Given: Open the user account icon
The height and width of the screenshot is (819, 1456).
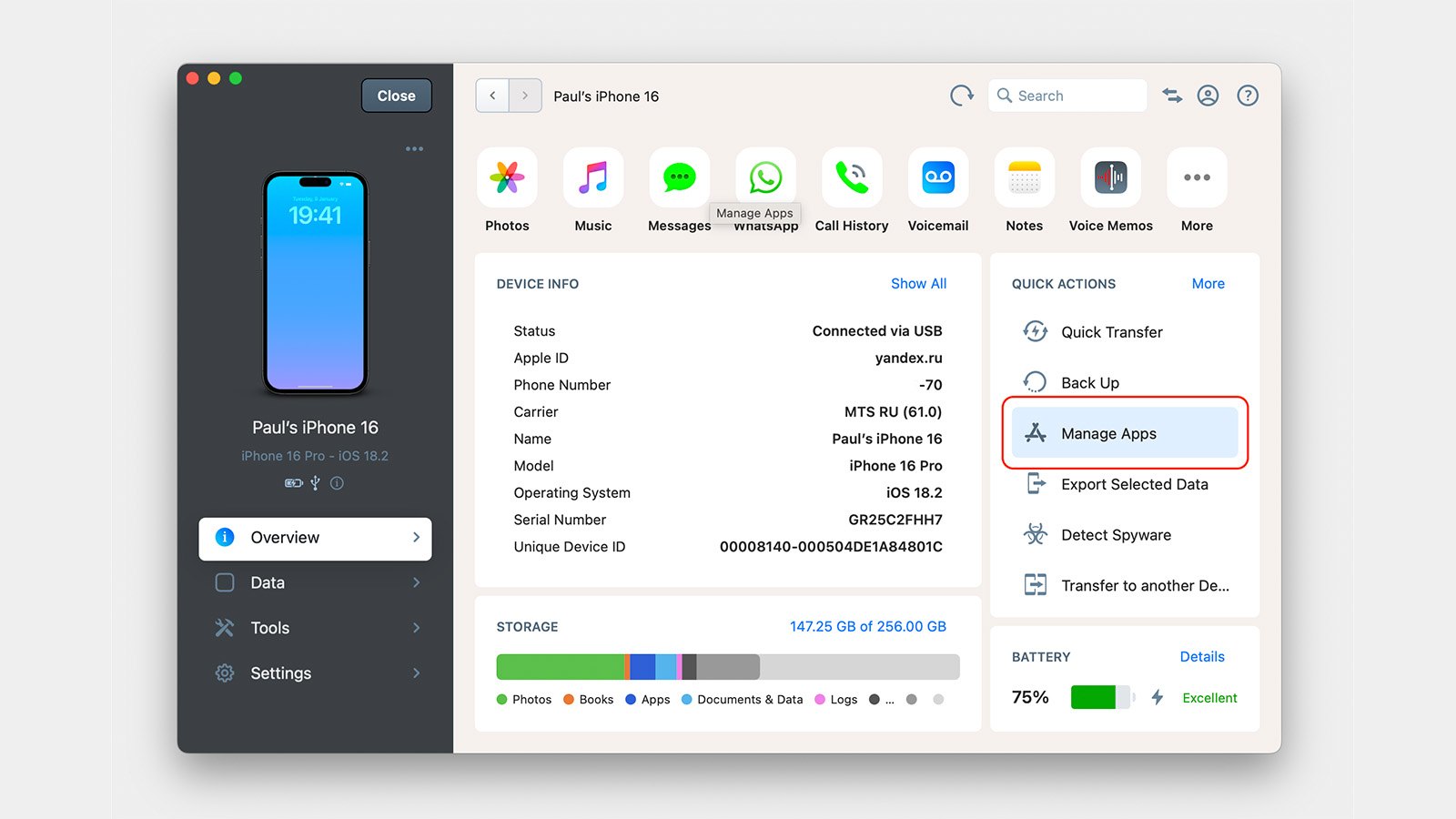Looking at the screenshot, I should (1208, 96).
